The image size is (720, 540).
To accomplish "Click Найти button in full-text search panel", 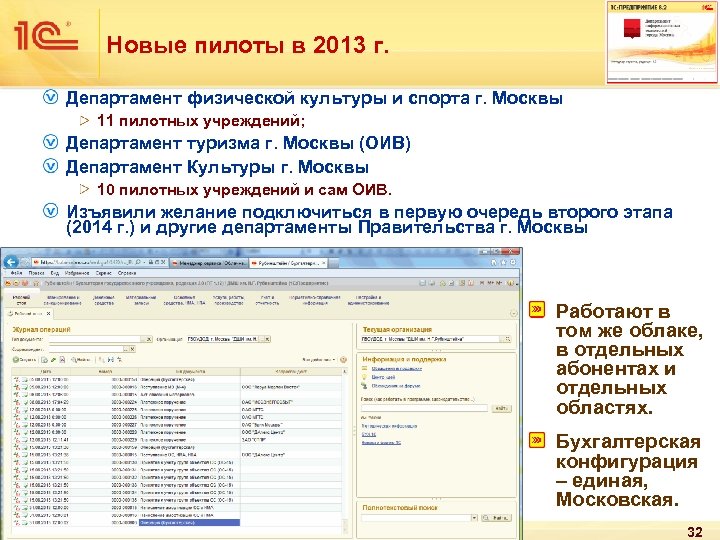I will point(496,518).
